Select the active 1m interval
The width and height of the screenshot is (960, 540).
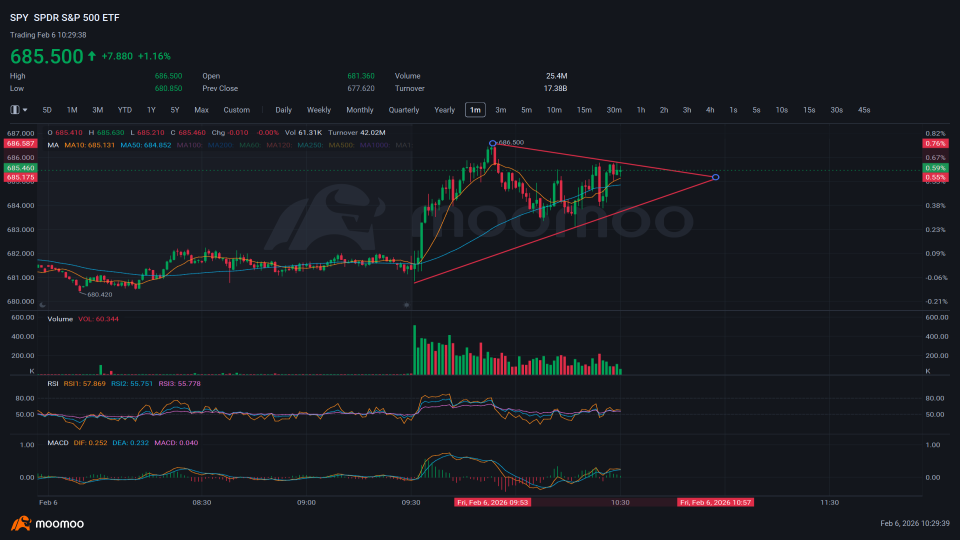[x=475, y=110]
